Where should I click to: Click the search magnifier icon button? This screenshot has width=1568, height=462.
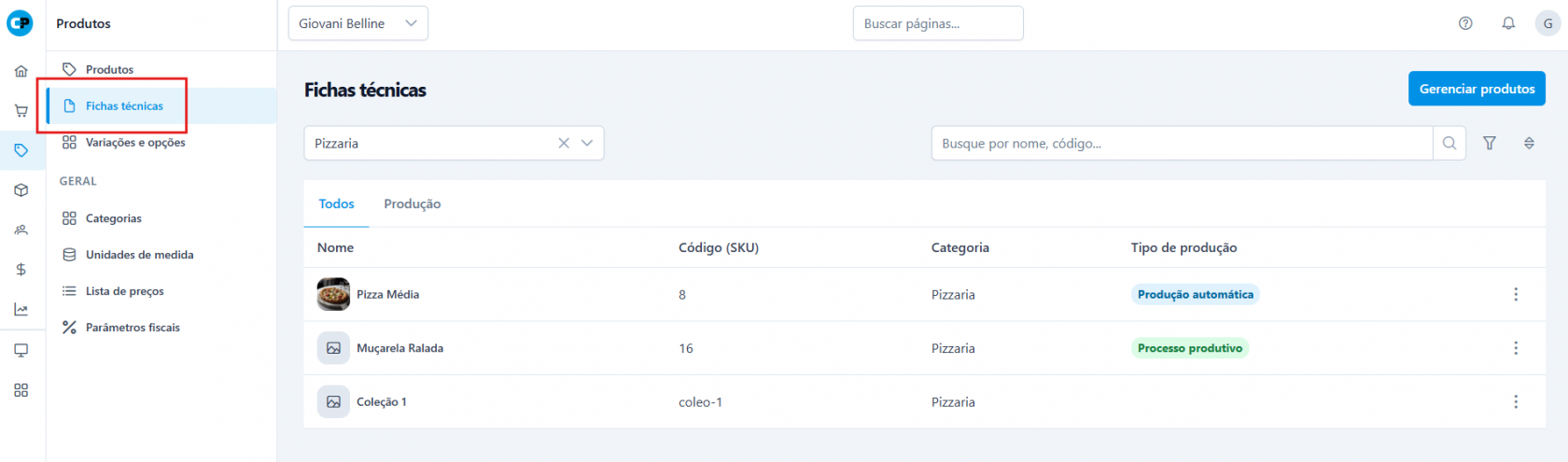(x=1449, y=143)
